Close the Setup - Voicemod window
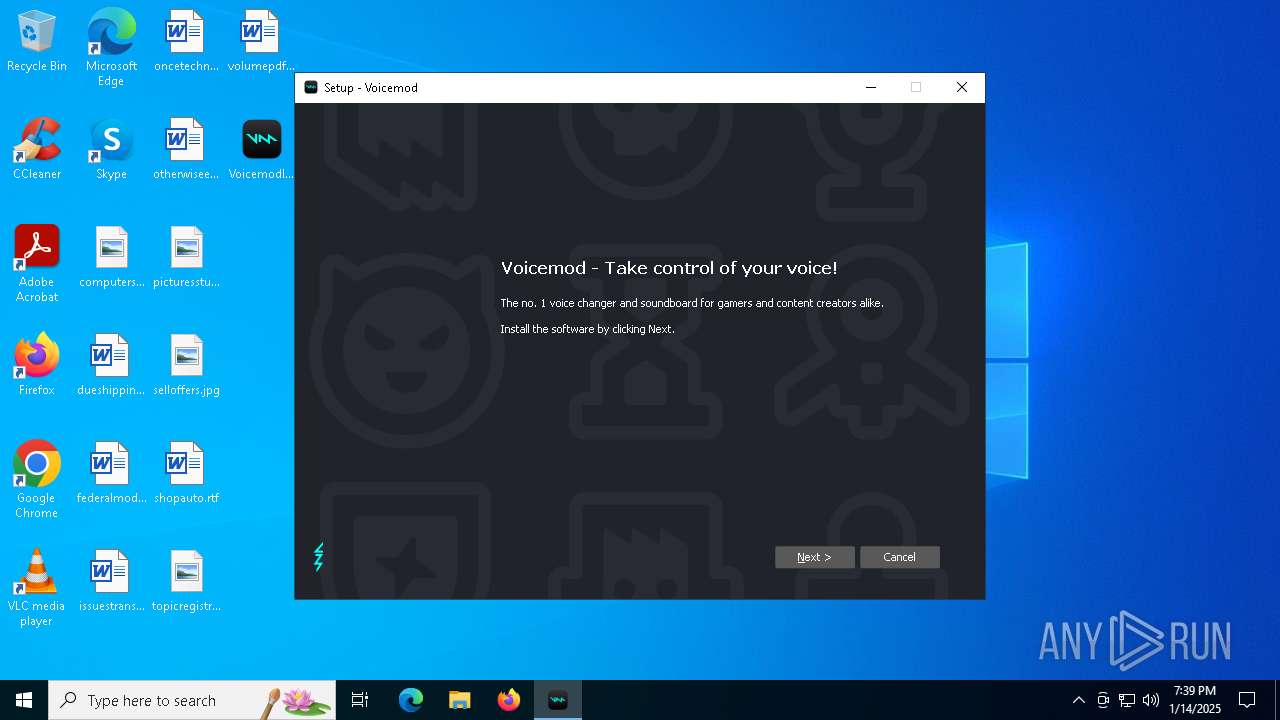The height and width of the screenshot is (720, 1280). click(x=962, y=88)
